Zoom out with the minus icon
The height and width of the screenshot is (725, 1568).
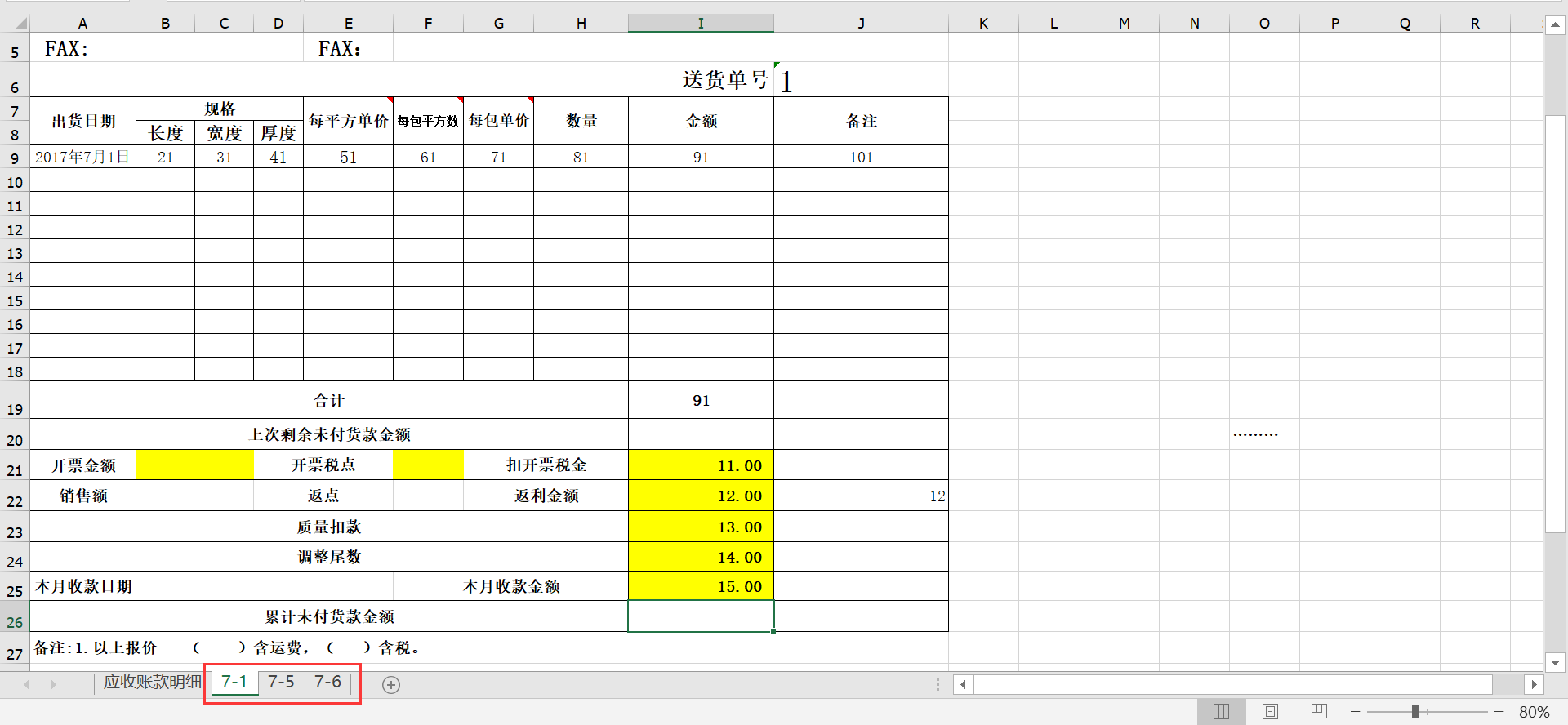(1356, 712)
